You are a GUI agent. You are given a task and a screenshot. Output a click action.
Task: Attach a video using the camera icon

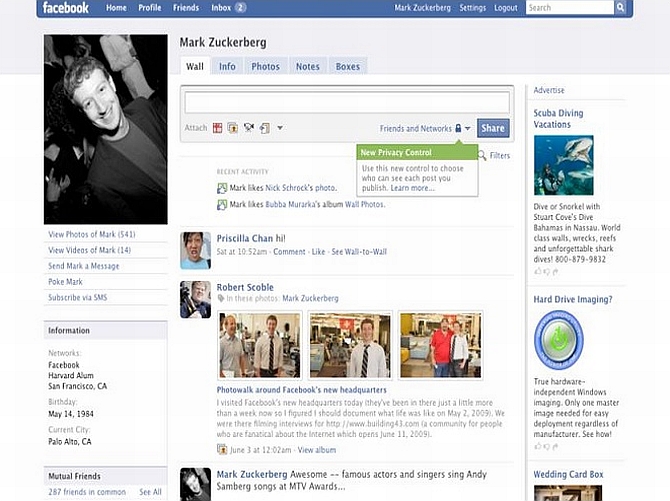[249, 127]
